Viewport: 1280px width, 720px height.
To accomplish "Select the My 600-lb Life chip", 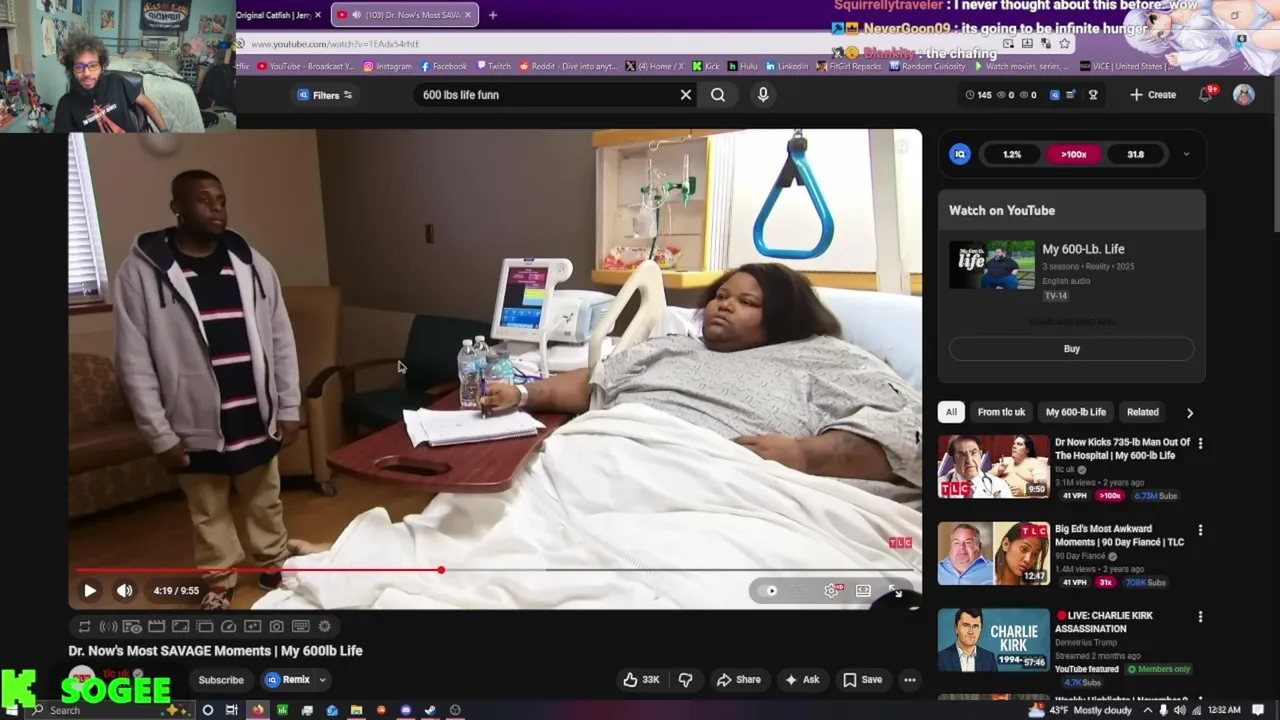I will (1076, 412).
